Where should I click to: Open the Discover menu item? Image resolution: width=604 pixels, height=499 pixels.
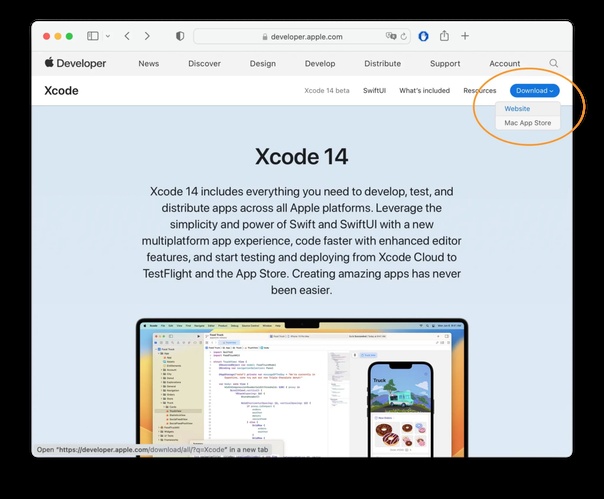click(204, 64)
